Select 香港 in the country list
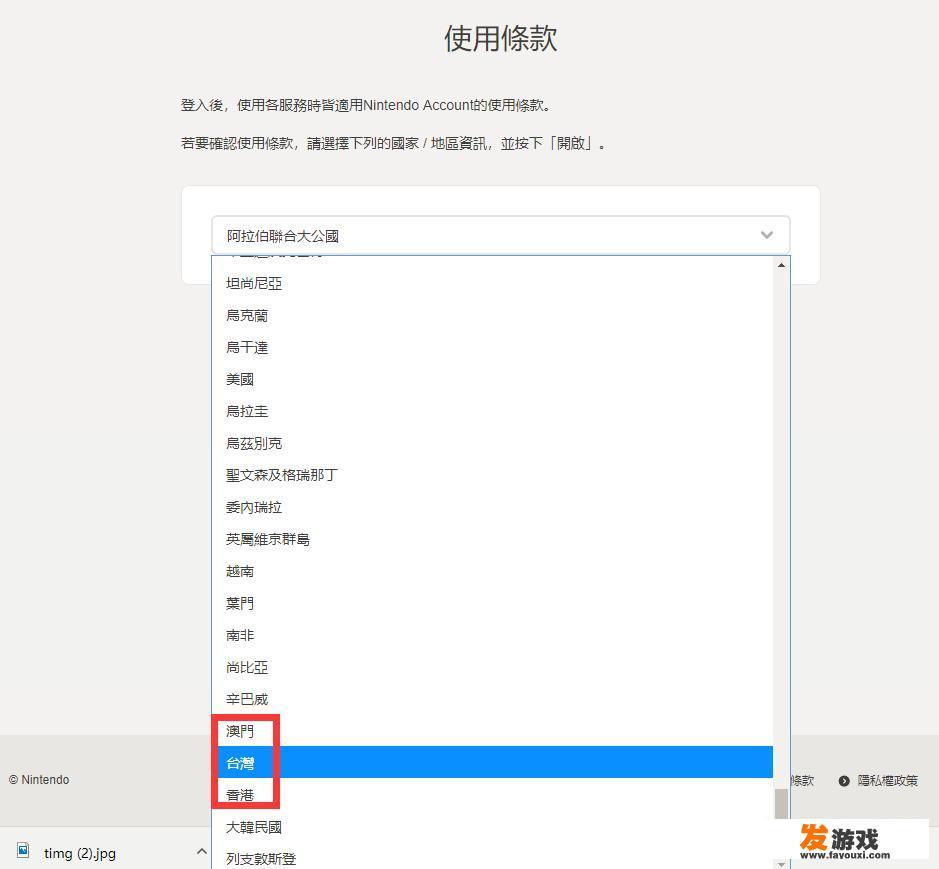The height and width of the screenshot is (869, 939). 492,795
